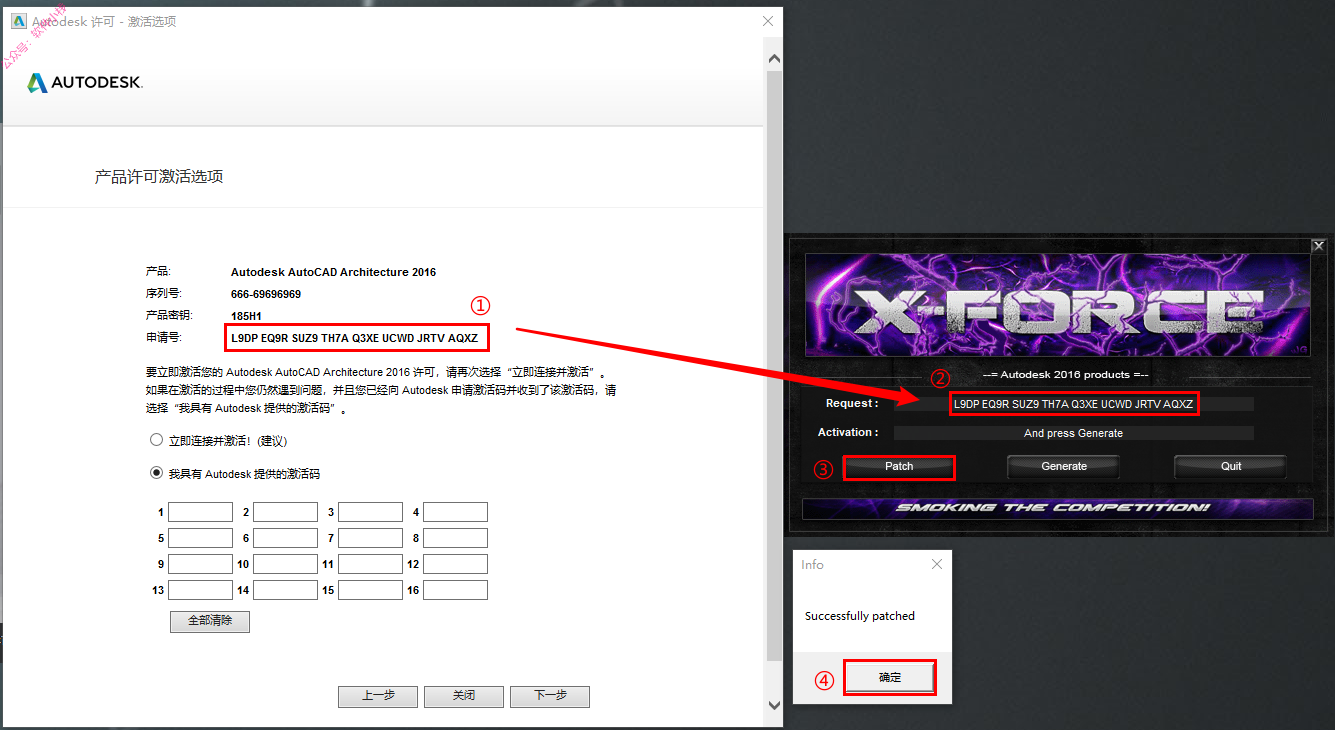Click activation code field number 16

coord(455,590)
